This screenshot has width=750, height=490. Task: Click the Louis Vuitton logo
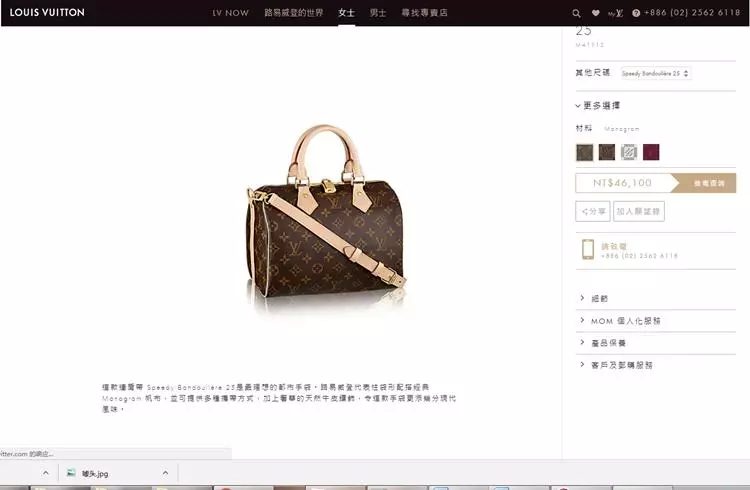point(47,12)
